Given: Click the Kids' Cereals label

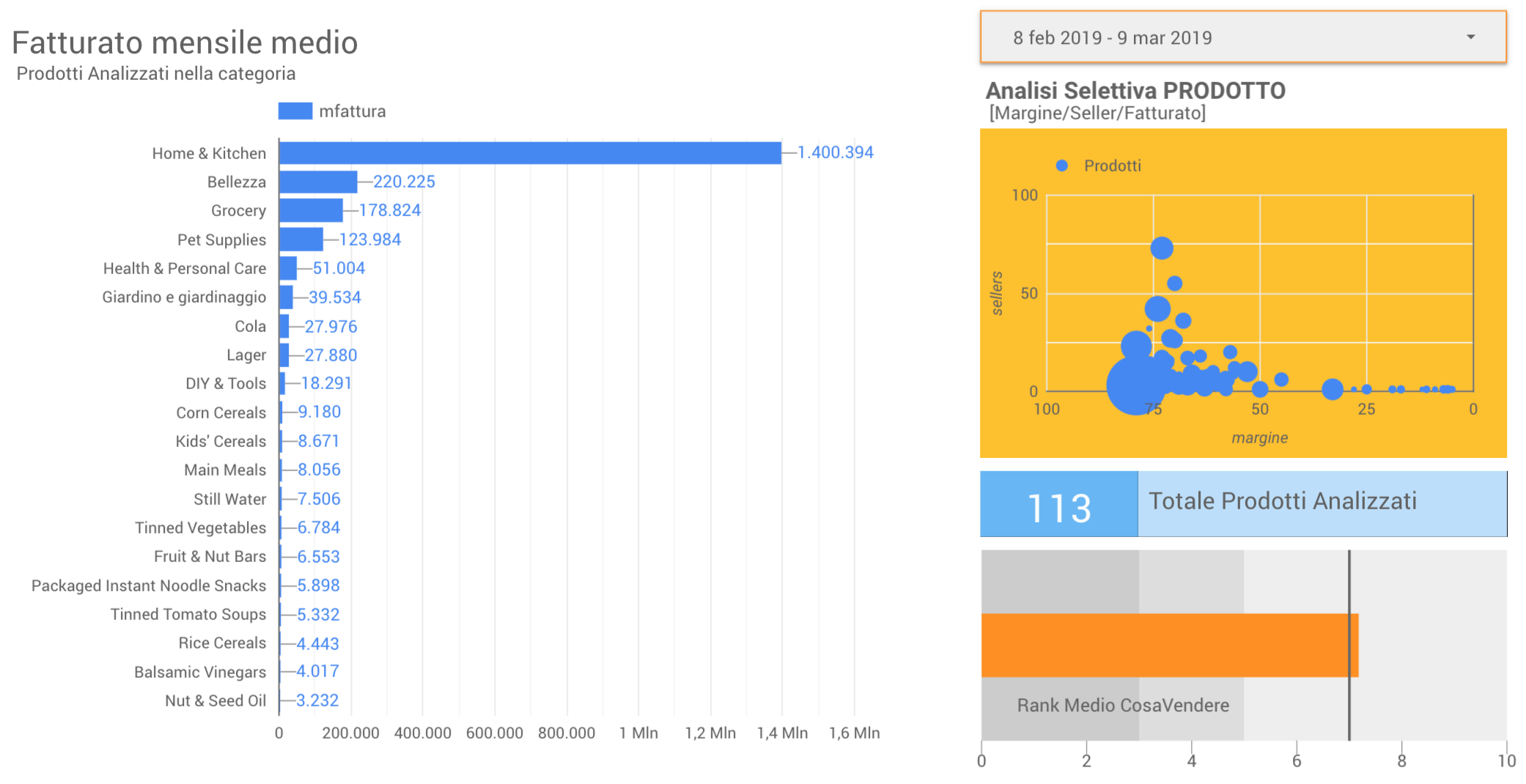Looking at the screenshot, I should point(221,441).
